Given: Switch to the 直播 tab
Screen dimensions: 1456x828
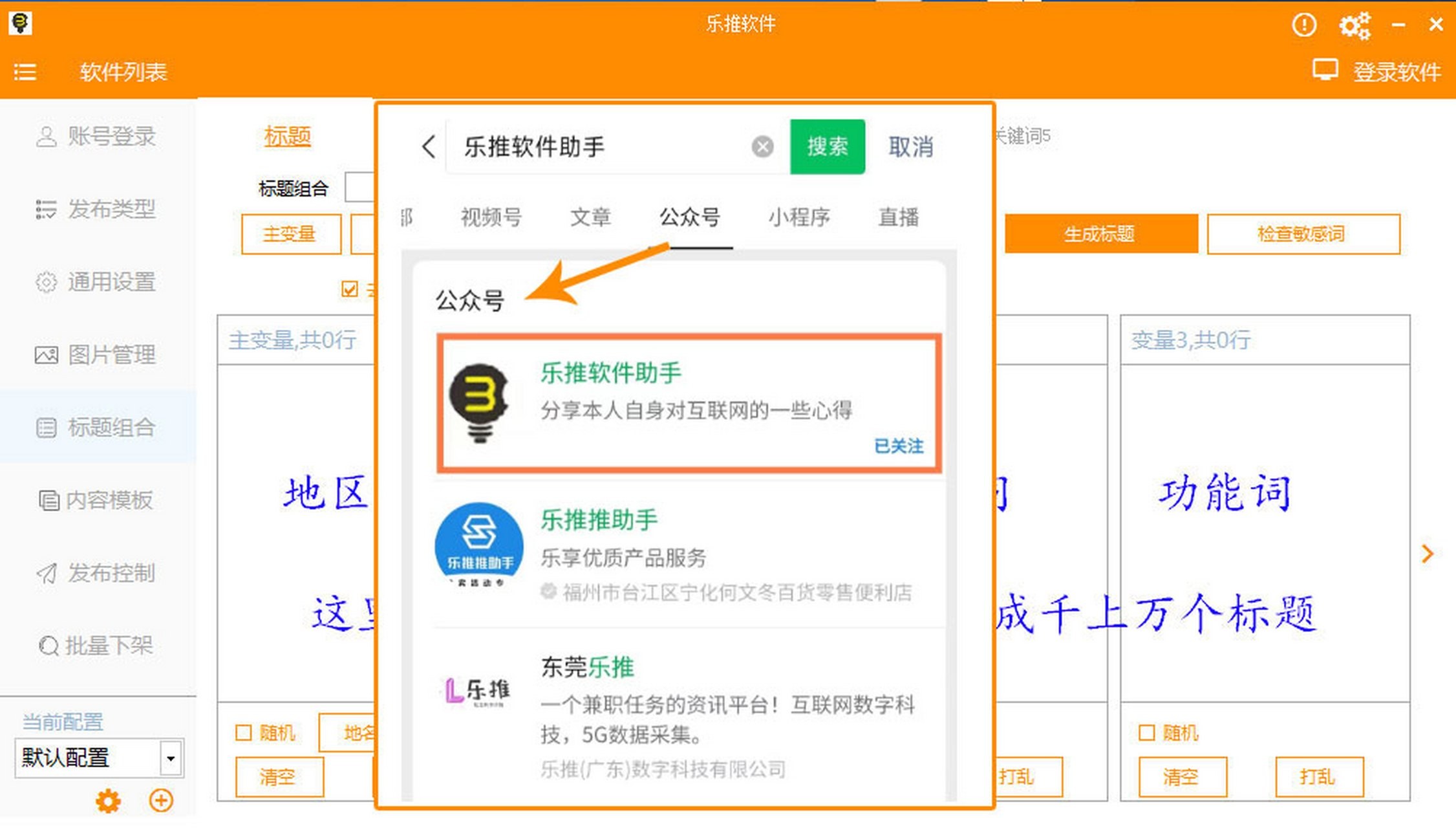Looking at the screenshot, I should tap(899, 217).
